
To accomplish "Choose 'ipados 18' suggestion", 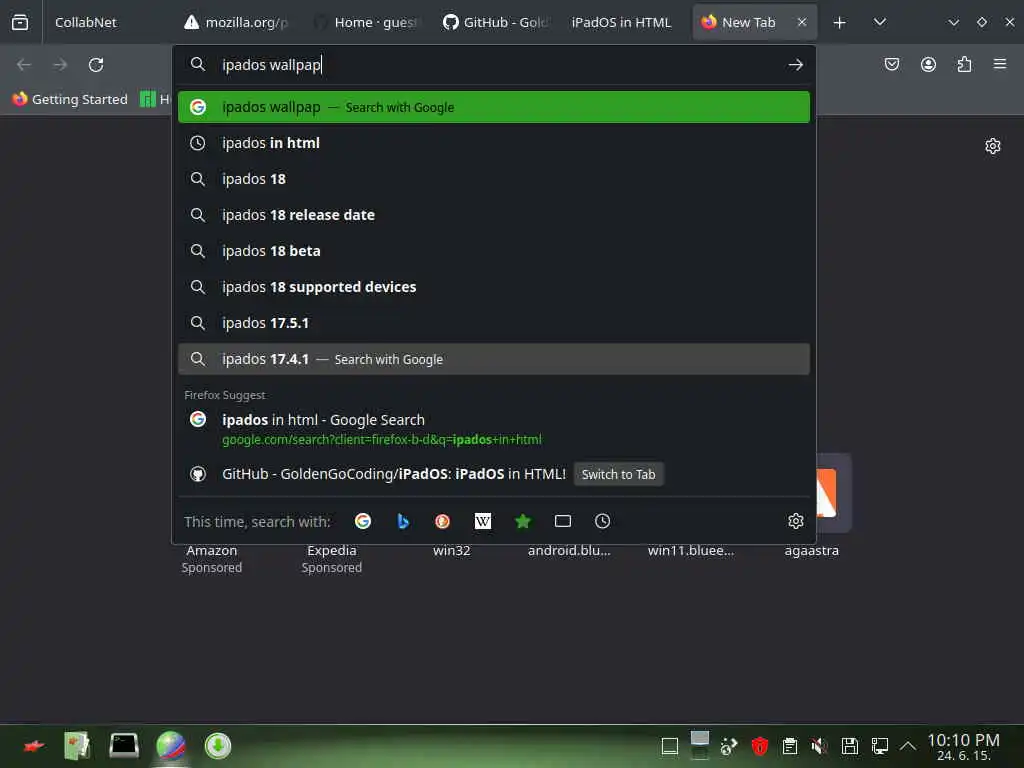I will pyautogui.click(x=494, y=179).
